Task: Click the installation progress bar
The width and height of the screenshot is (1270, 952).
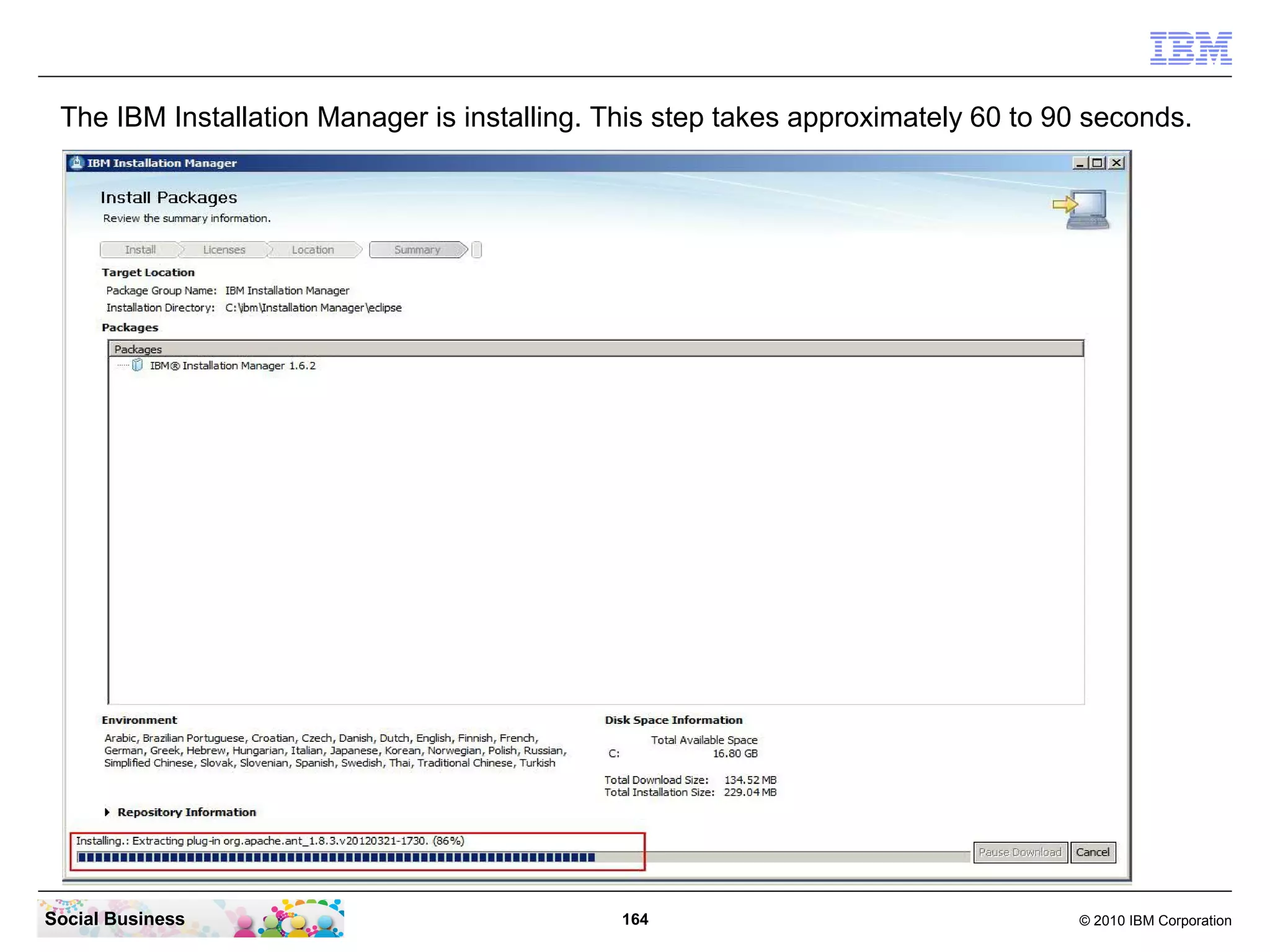Action: pos(523,857)
